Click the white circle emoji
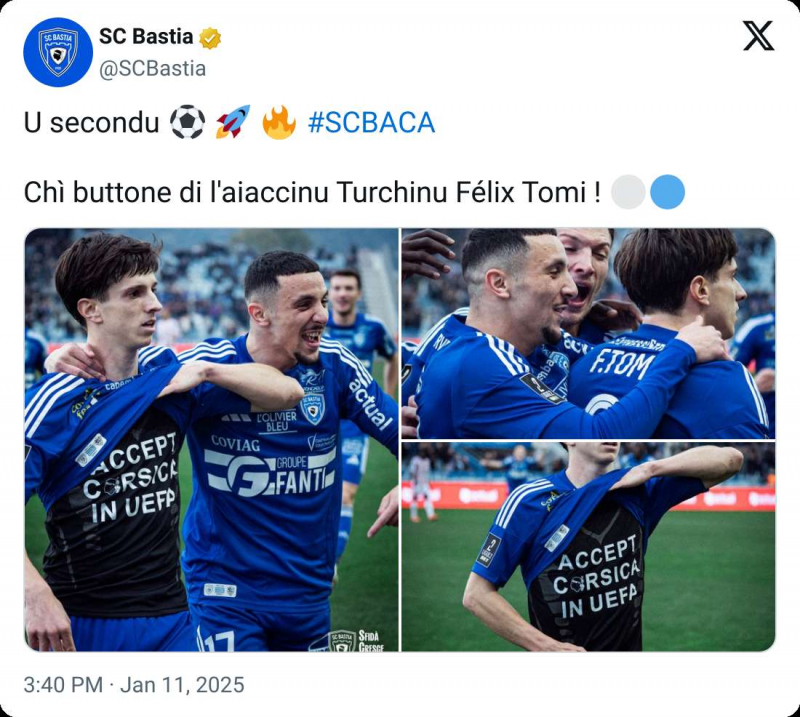 [628, 192]
